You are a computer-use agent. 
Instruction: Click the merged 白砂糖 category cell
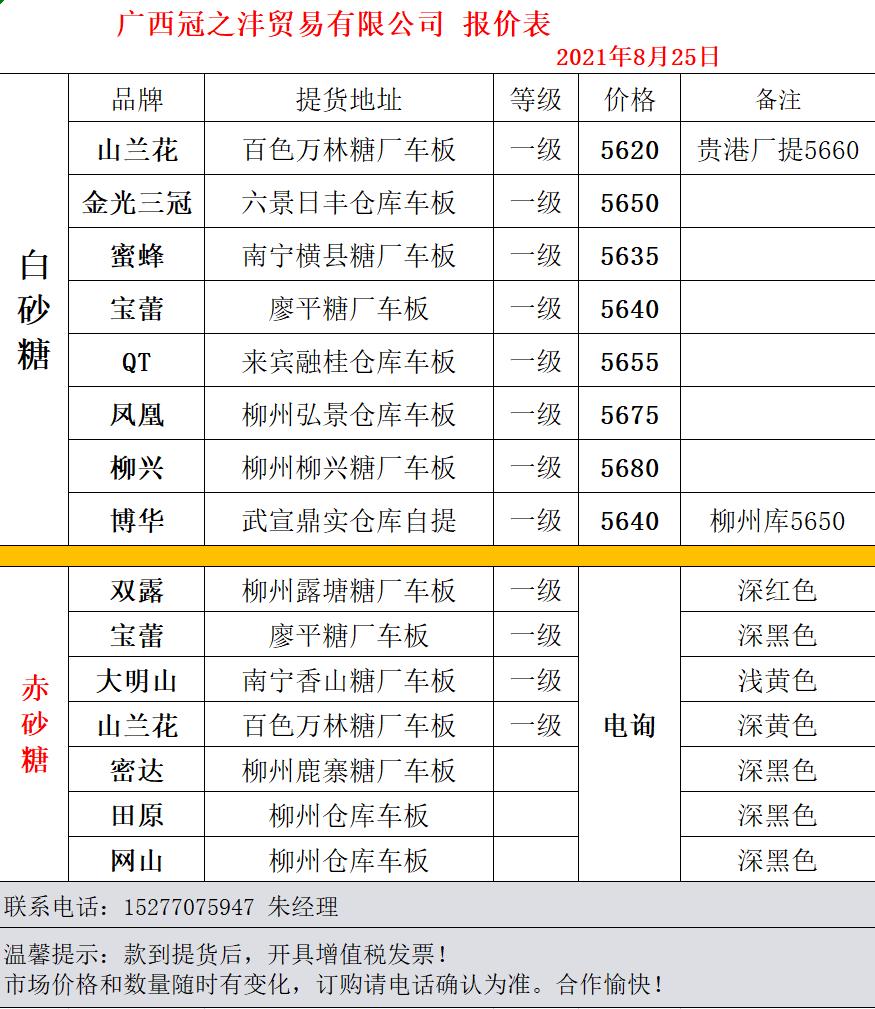34,310
